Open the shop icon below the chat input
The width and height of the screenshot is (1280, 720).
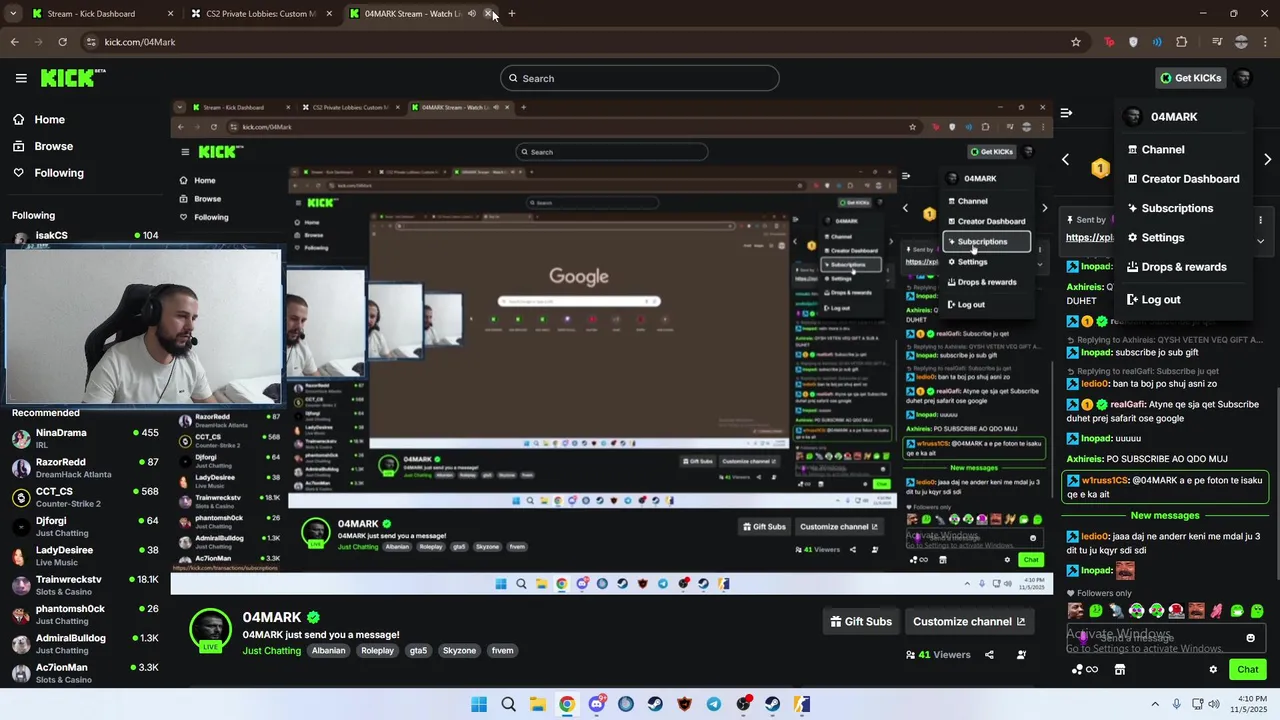1120,669
